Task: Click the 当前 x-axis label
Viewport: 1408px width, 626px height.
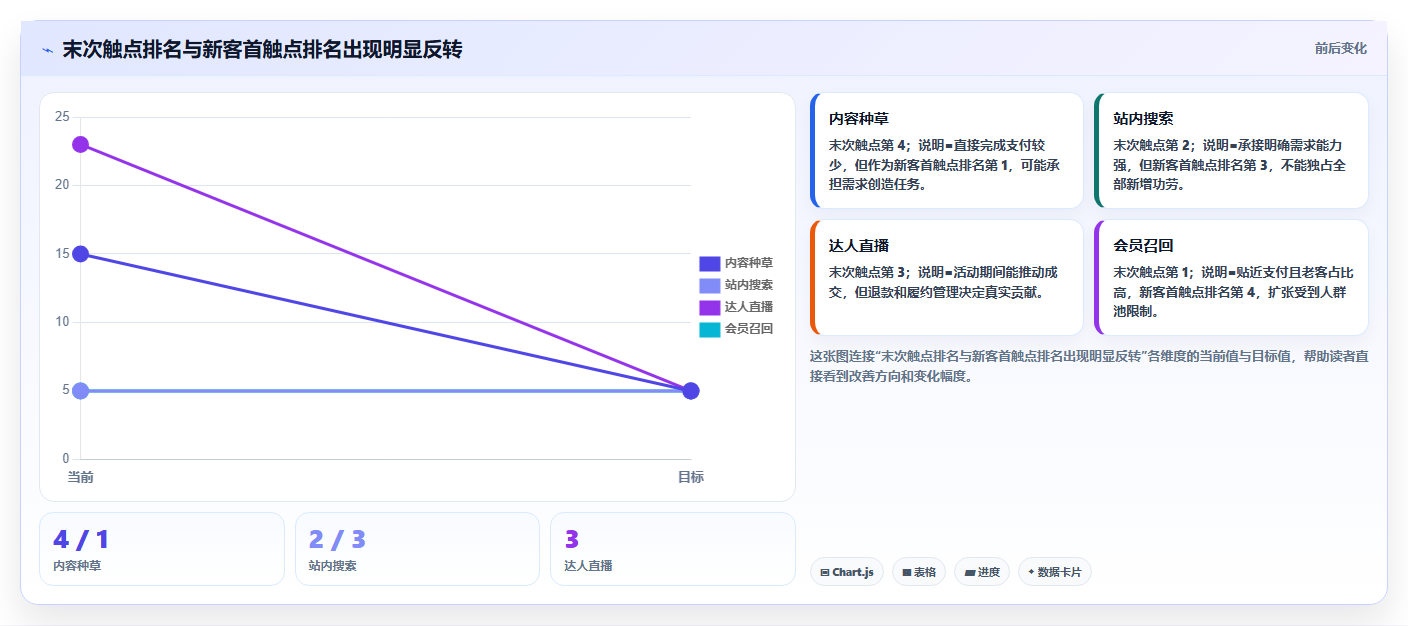Action: click(80, 477)
